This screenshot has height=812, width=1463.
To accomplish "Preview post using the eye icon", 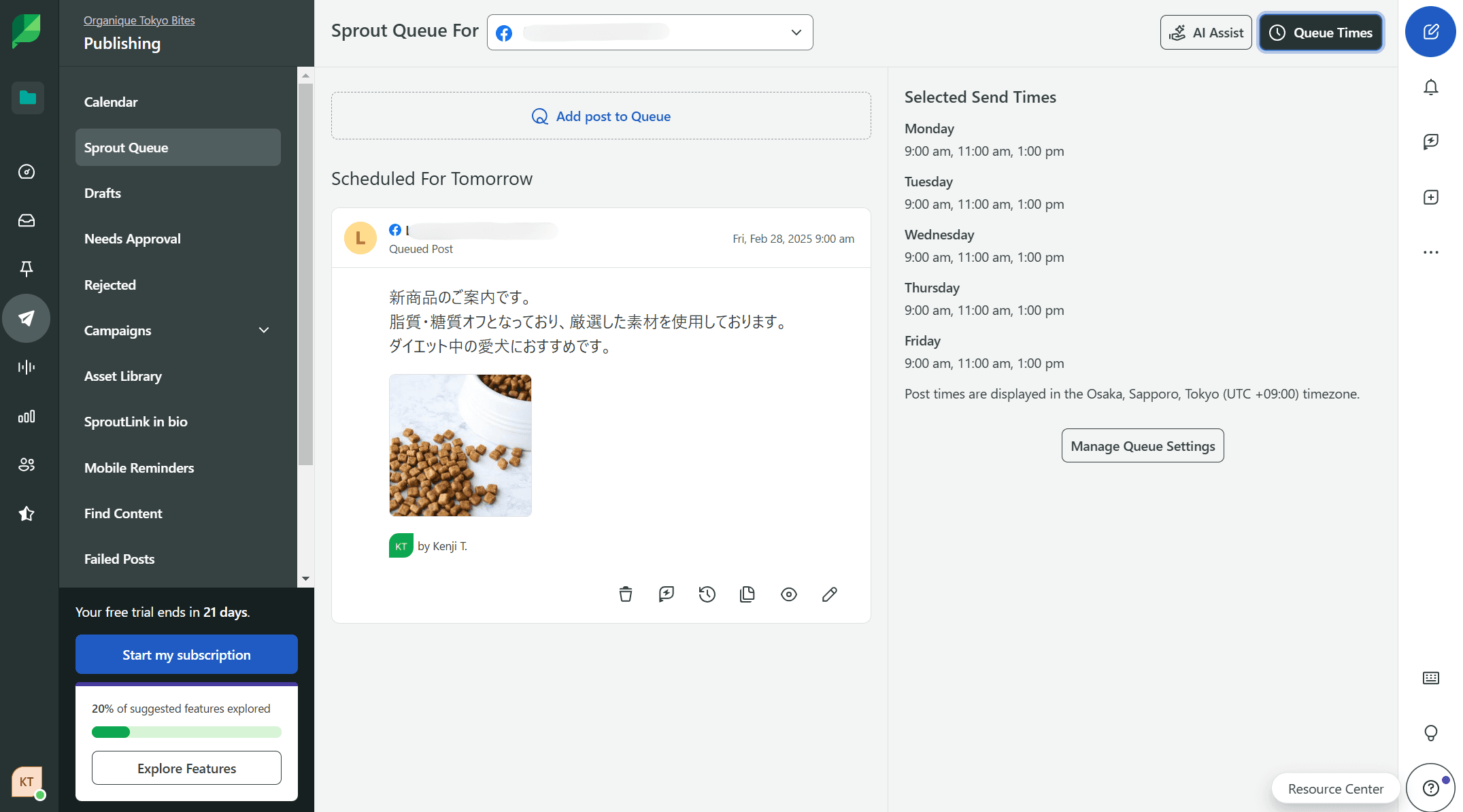I will [x=788, y=594].
